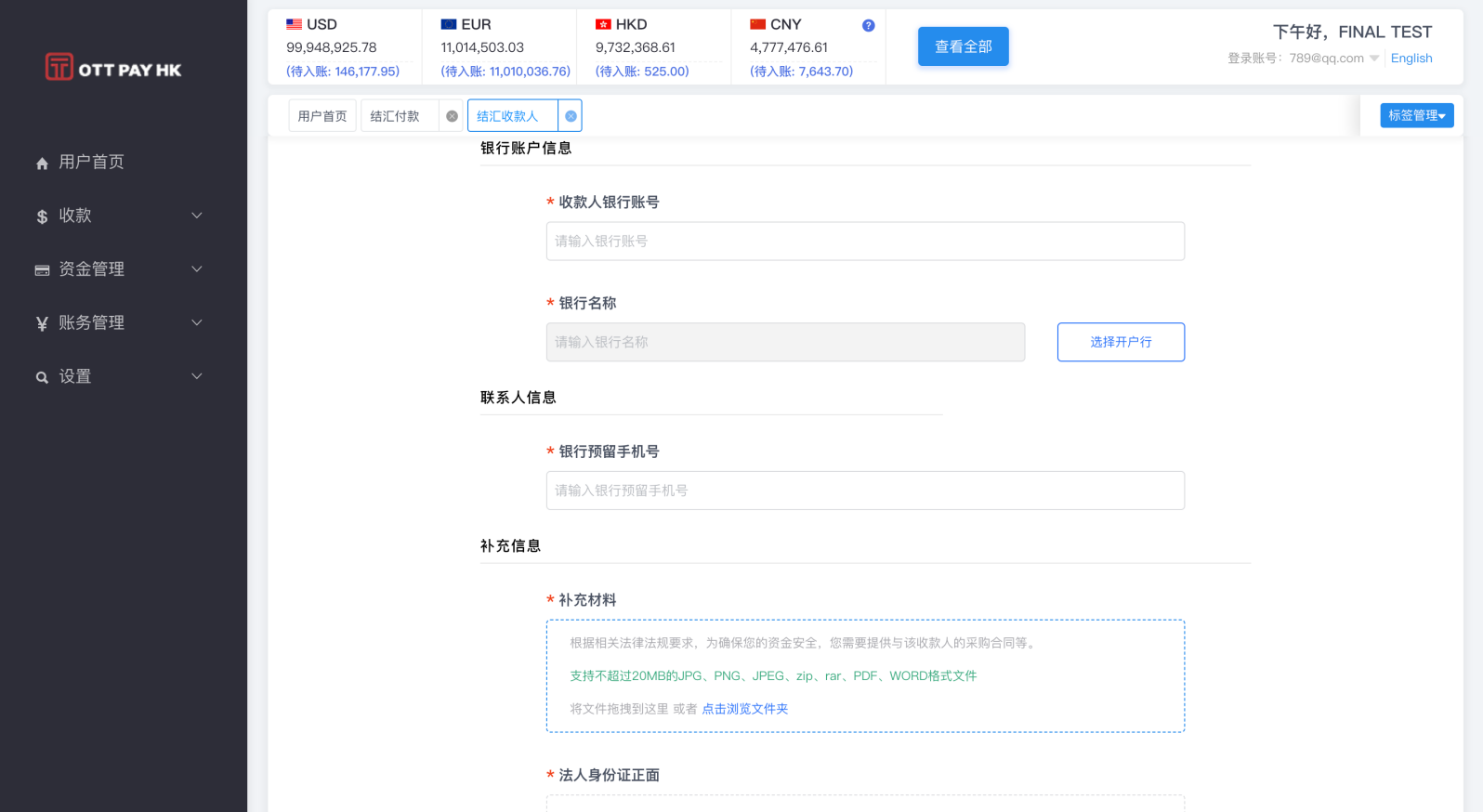This screenshot has width=1483, height=812.
Task: Click the 银行名称 input field
Action: tap(785, 342)
